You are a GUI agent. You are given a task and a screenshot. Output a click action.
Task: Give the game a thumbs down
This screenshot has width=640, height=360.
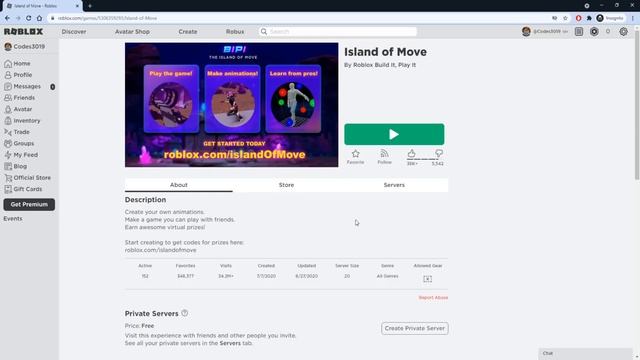click(439, 153)
